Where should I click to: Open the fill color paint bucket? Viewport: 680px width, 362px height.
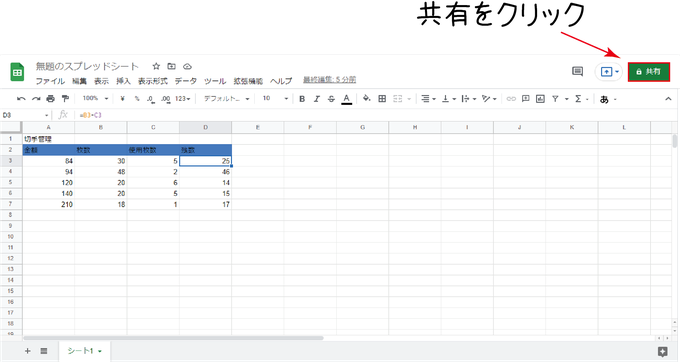(x=366, y=99)
